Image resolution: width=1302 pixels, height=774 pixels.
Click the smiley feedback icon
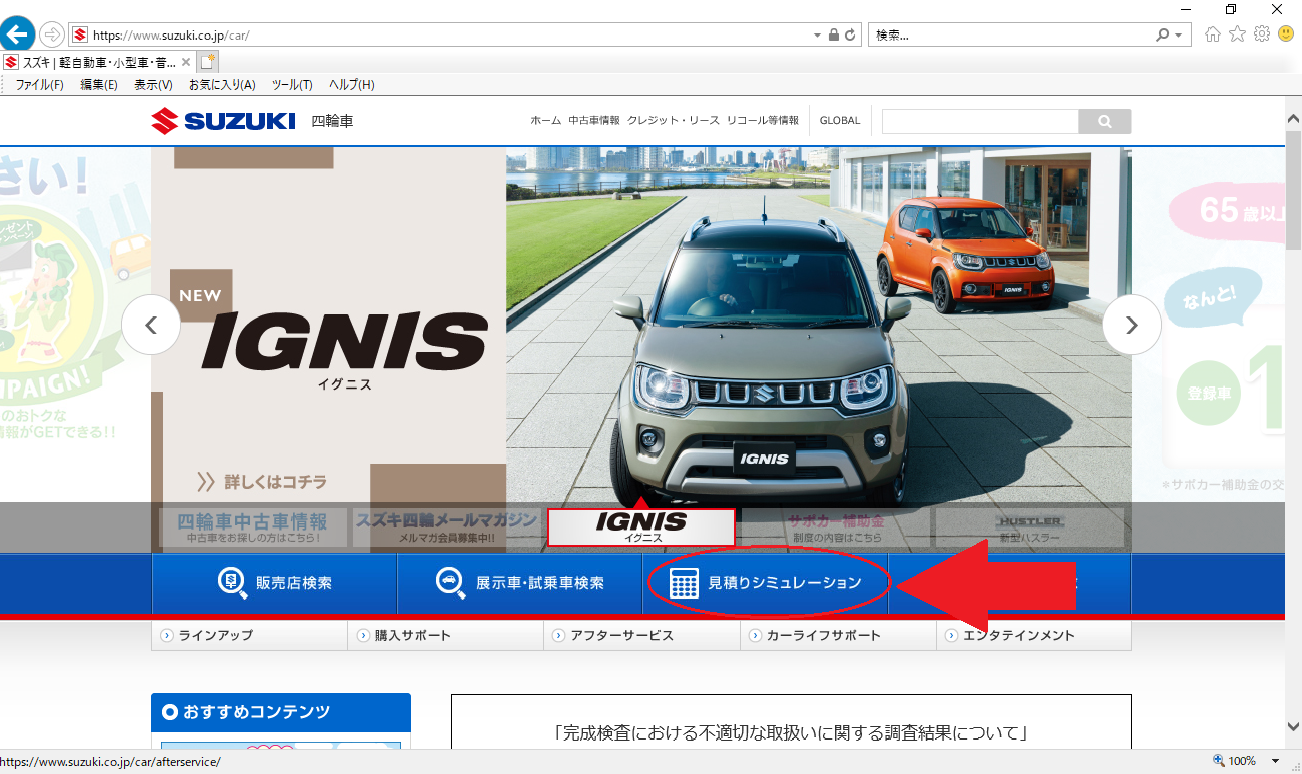tap(1286, 34)
